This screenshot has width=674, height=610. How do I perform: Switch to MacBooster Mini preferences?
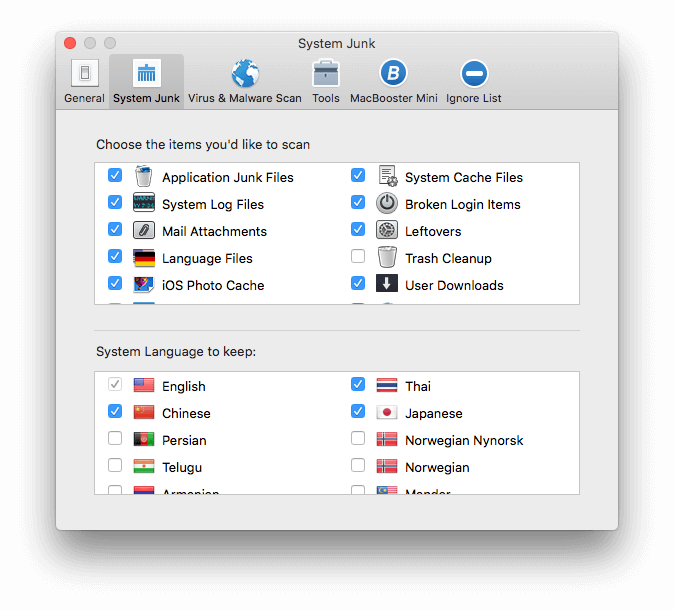click(394, 75)
